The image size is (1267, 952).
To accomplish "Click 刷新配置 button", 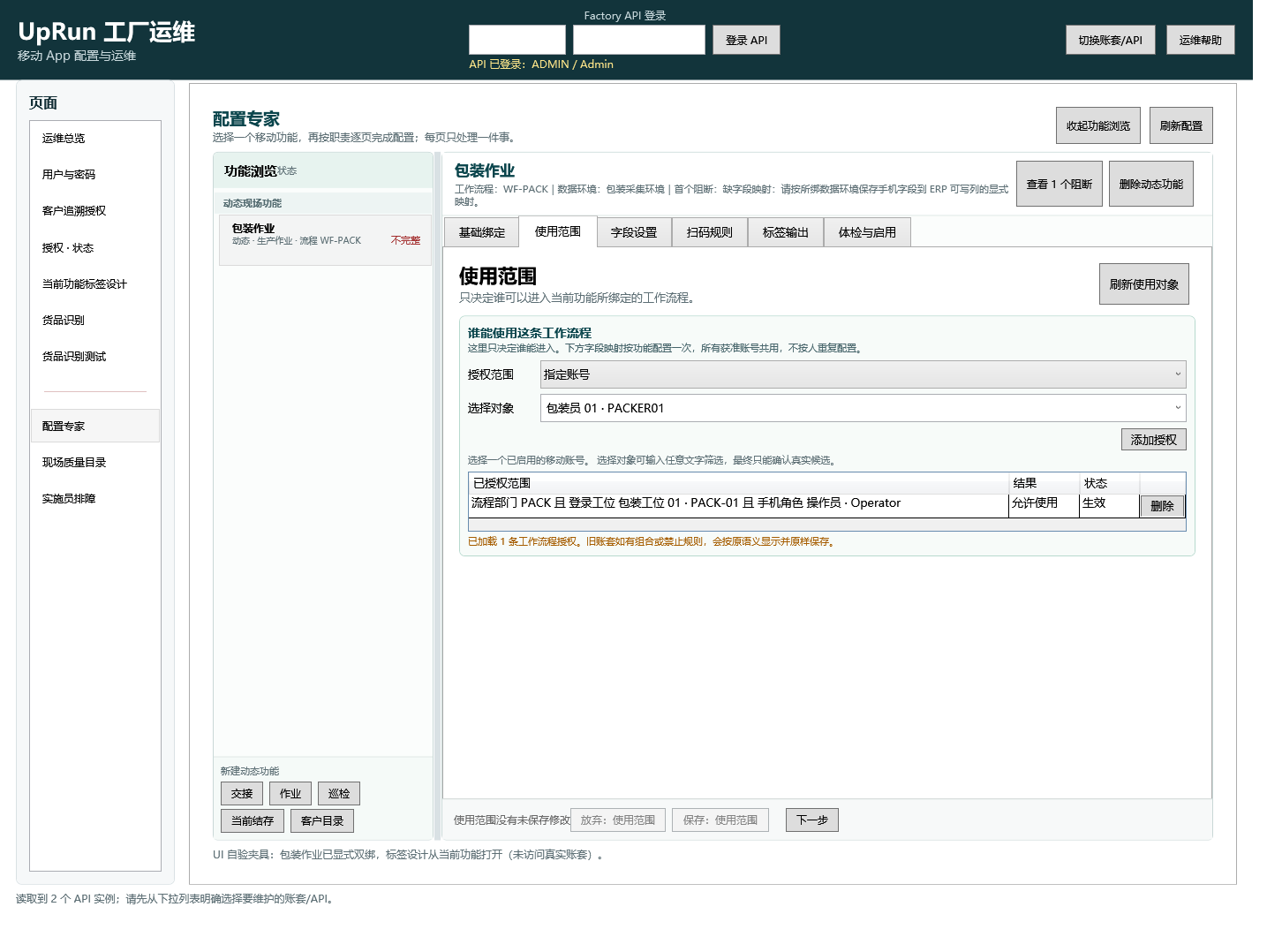I will (x=1181, y=125).
